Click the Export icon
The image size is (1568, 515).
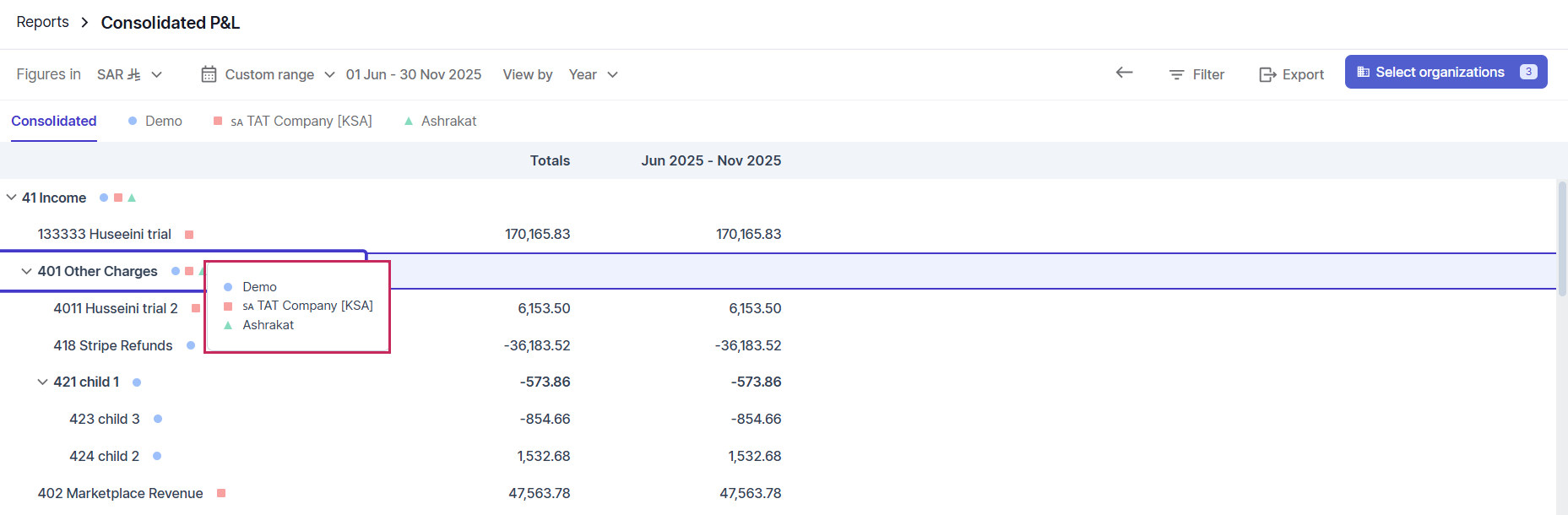1267,74
